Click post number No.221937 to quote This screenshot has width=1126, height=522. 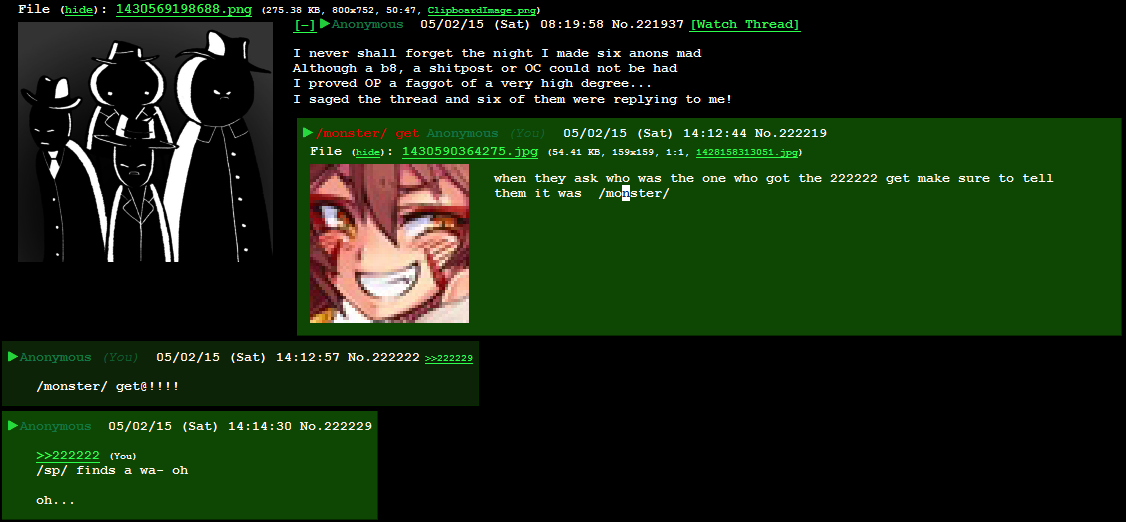[648, 24]
